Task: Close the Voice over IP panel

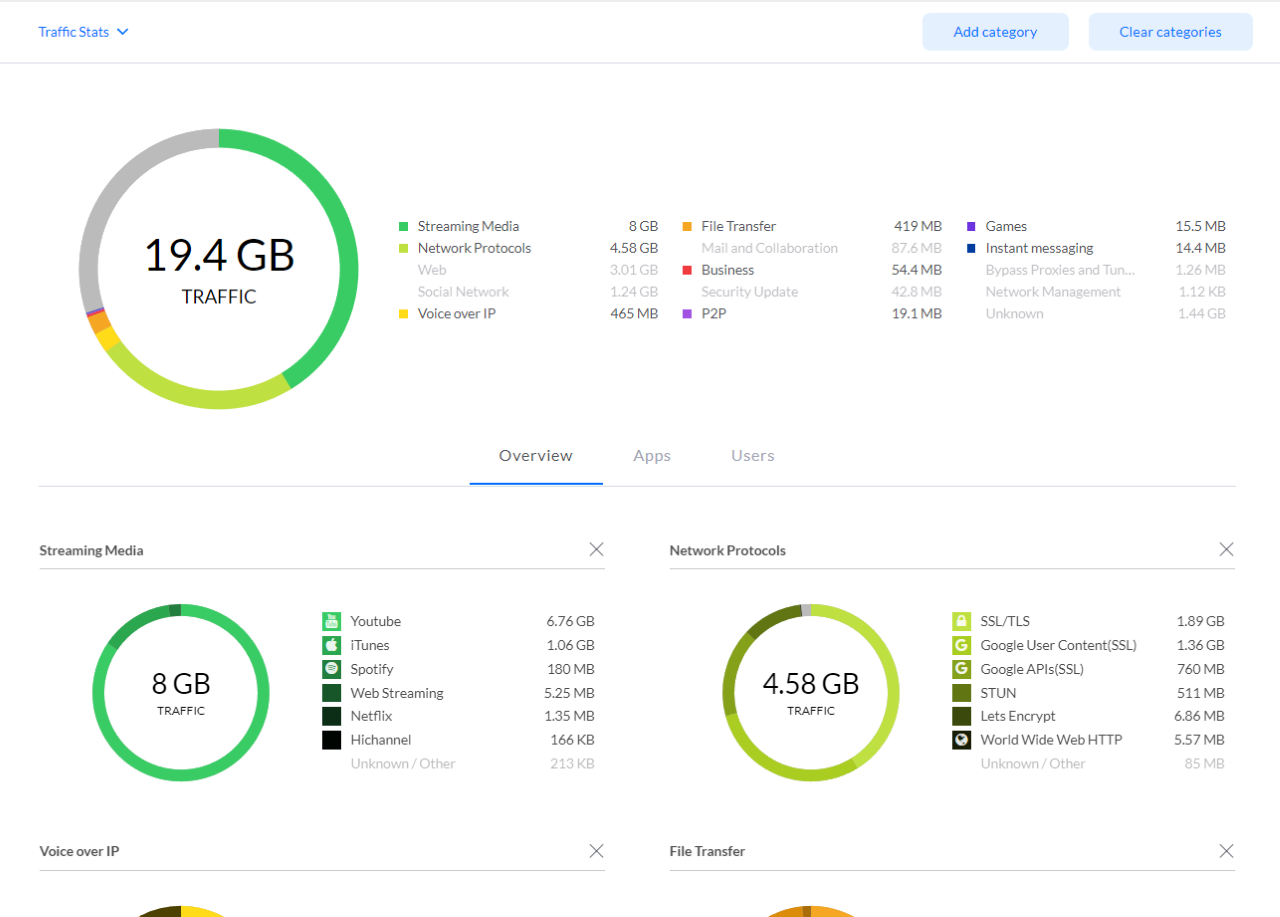Action: pyautogui.click(x=596, y=851)
